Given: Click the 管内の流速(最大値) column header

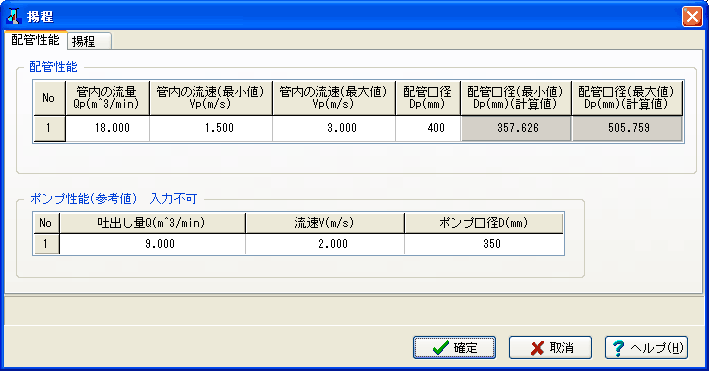Looking at the screenshot, I should (x=334, y=98).
